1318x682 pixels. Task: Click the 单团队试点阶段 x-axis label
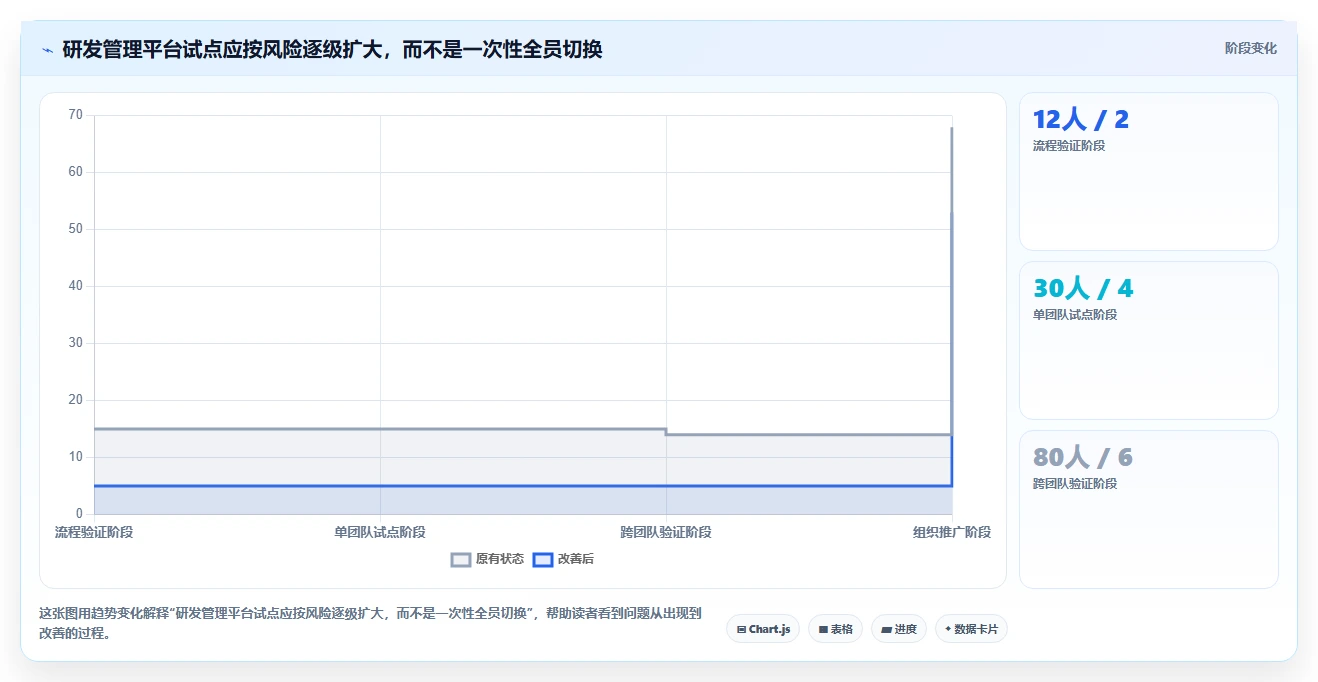pyautogui.click(x=380, y=532)
